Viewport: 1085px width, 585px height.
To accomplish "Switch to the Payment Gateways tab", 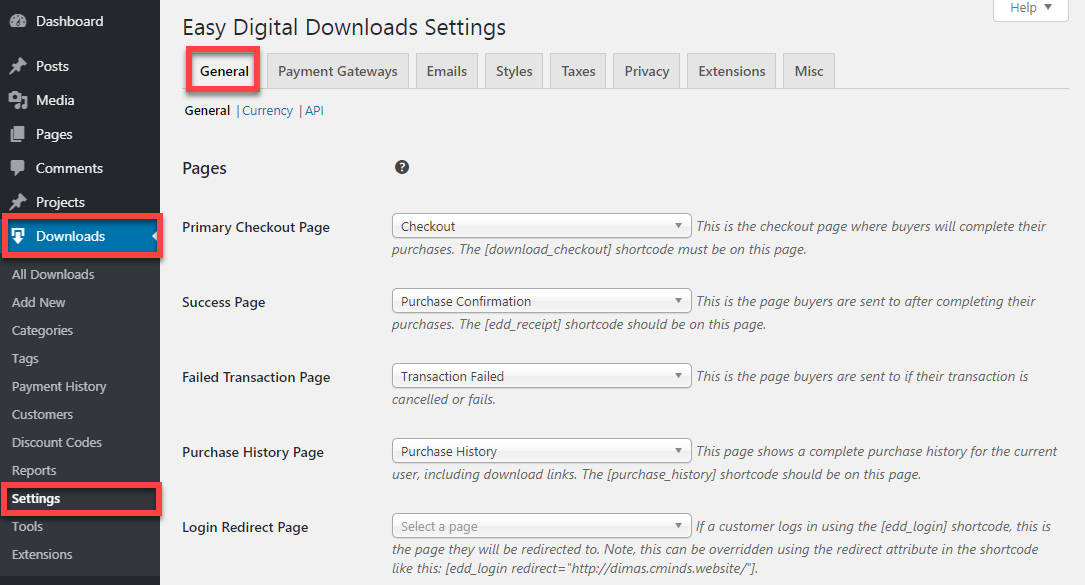I will [338, 71].
